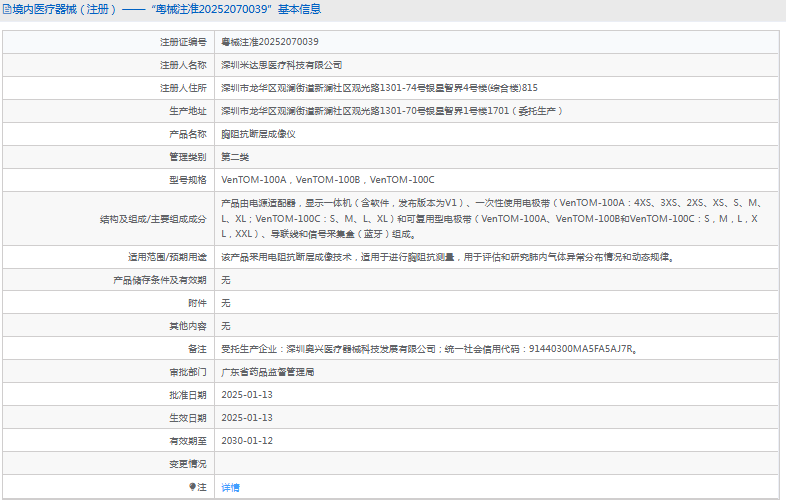Click the 2025-01-13 value in the 生效日期 row
786x504 pixels.
pos(247,418)
